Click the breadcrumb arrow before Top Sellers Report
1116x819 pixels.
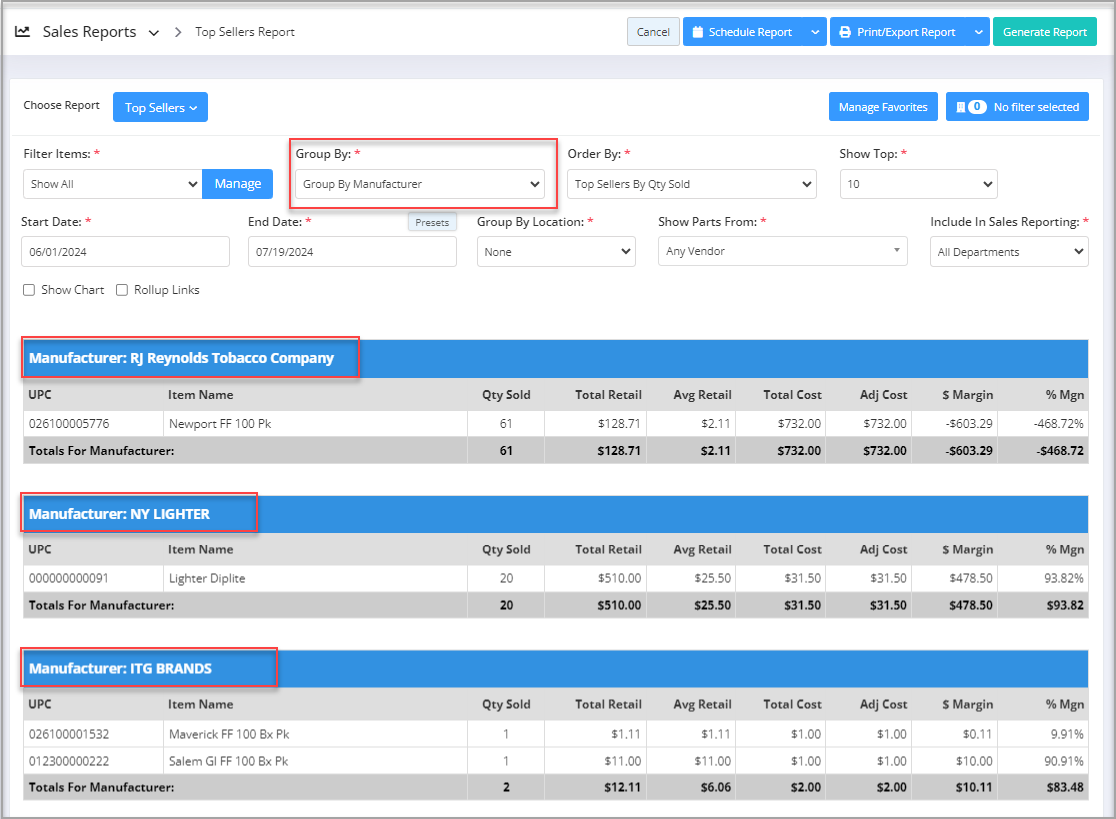tap(178, 32)
